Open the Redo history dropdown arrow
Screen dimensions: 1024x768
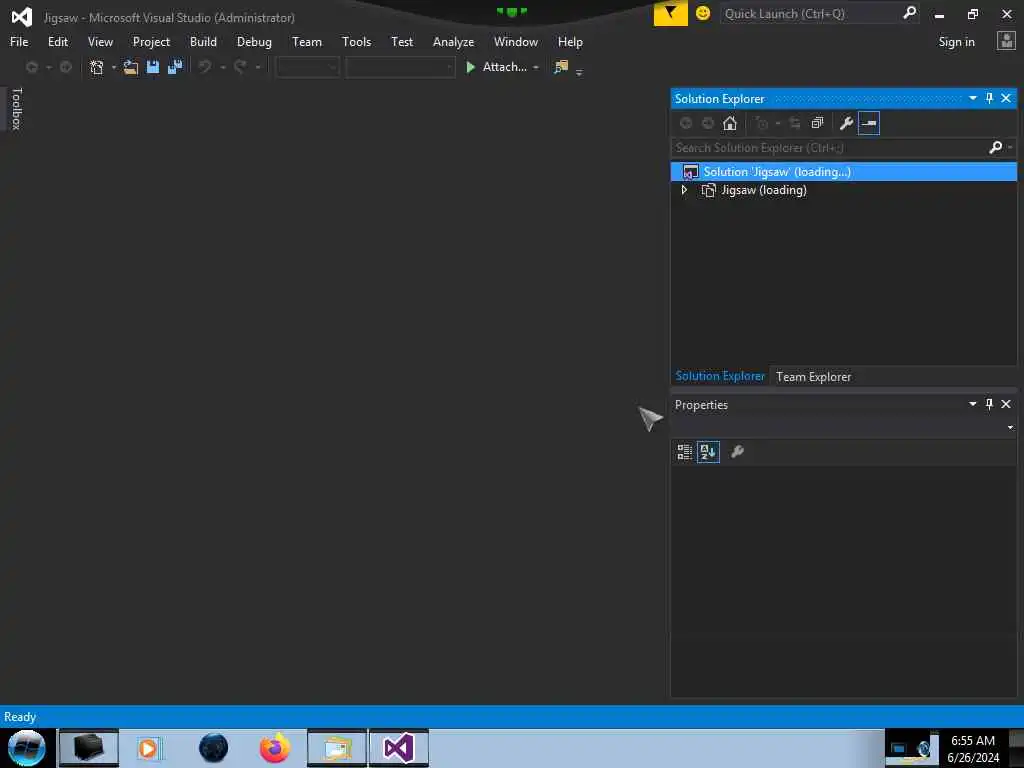[258, 67]
